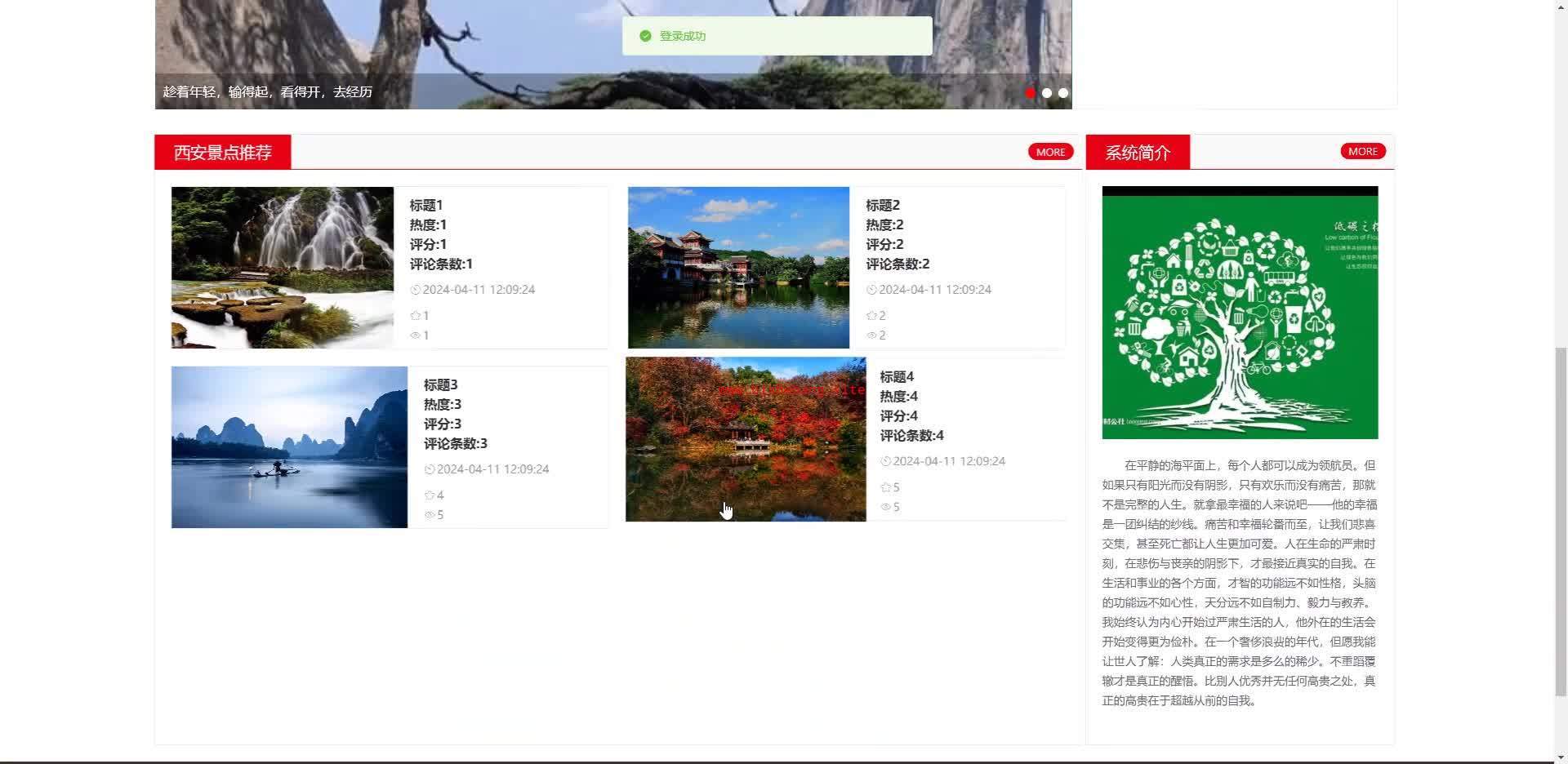
Task: Click the eye views icon on 标题1 card
Action: click(415, 335)
